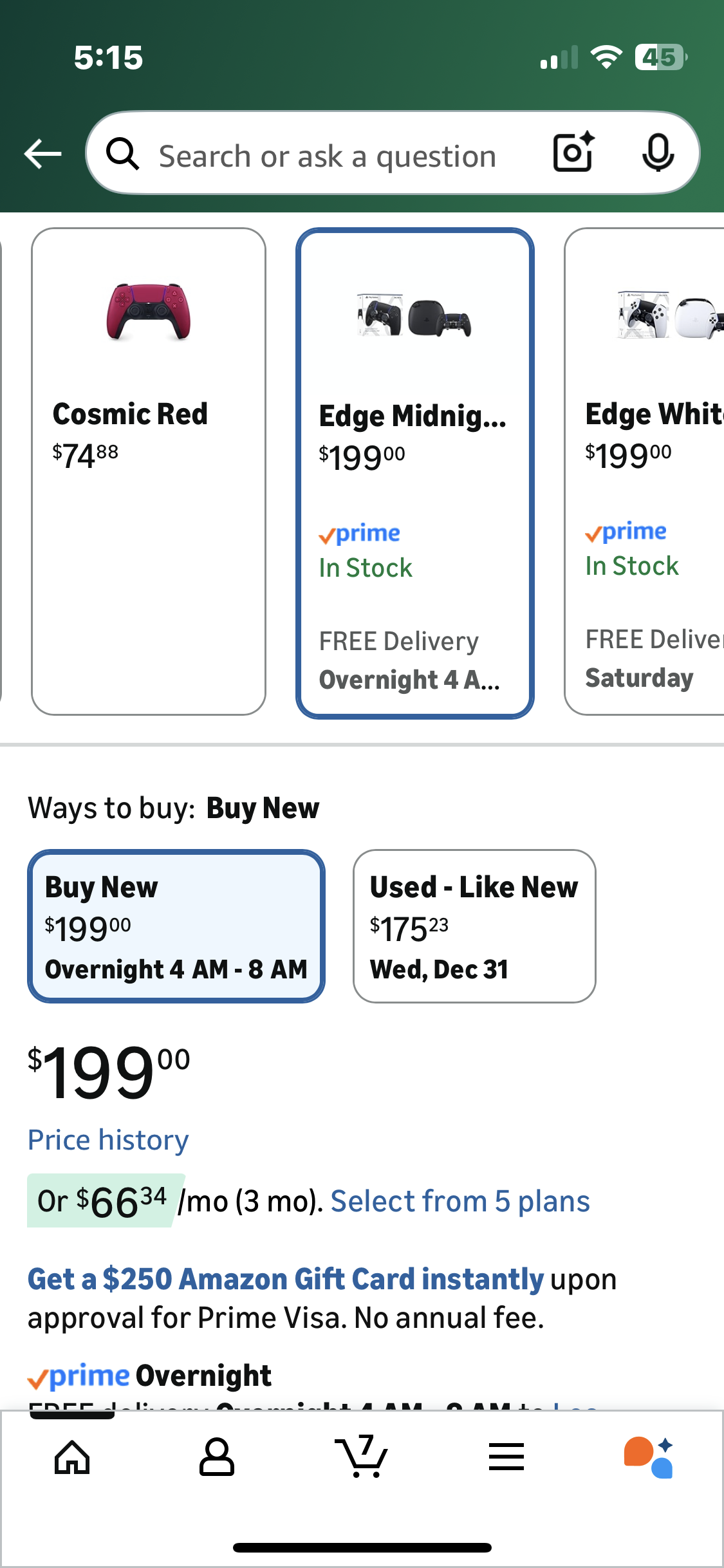Click the search or ask a question field
This screenshot has width=724, height=1568.
pos(328,156)
